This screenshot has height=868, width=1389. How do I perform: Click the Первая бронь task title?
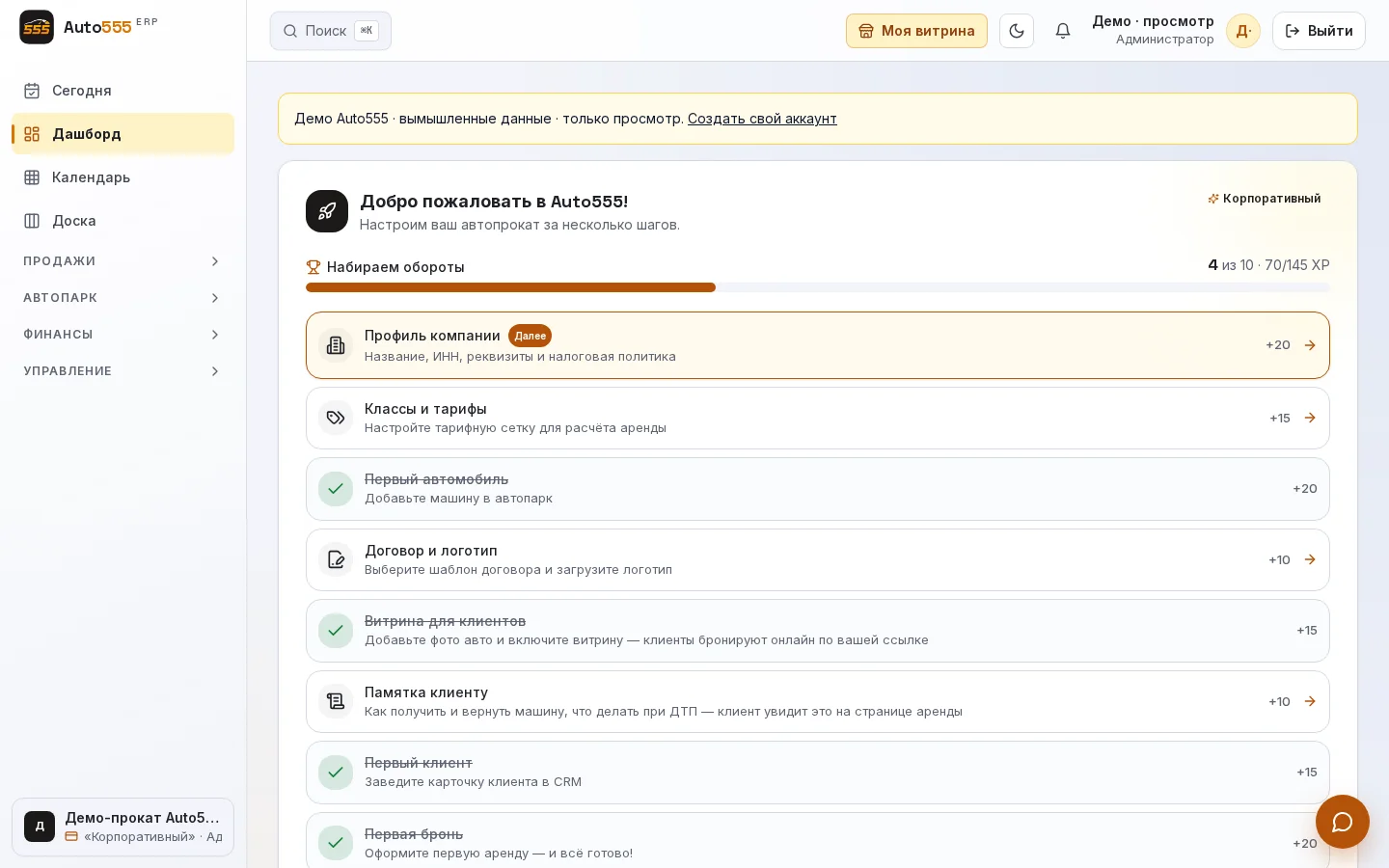[x=414, y=834]
